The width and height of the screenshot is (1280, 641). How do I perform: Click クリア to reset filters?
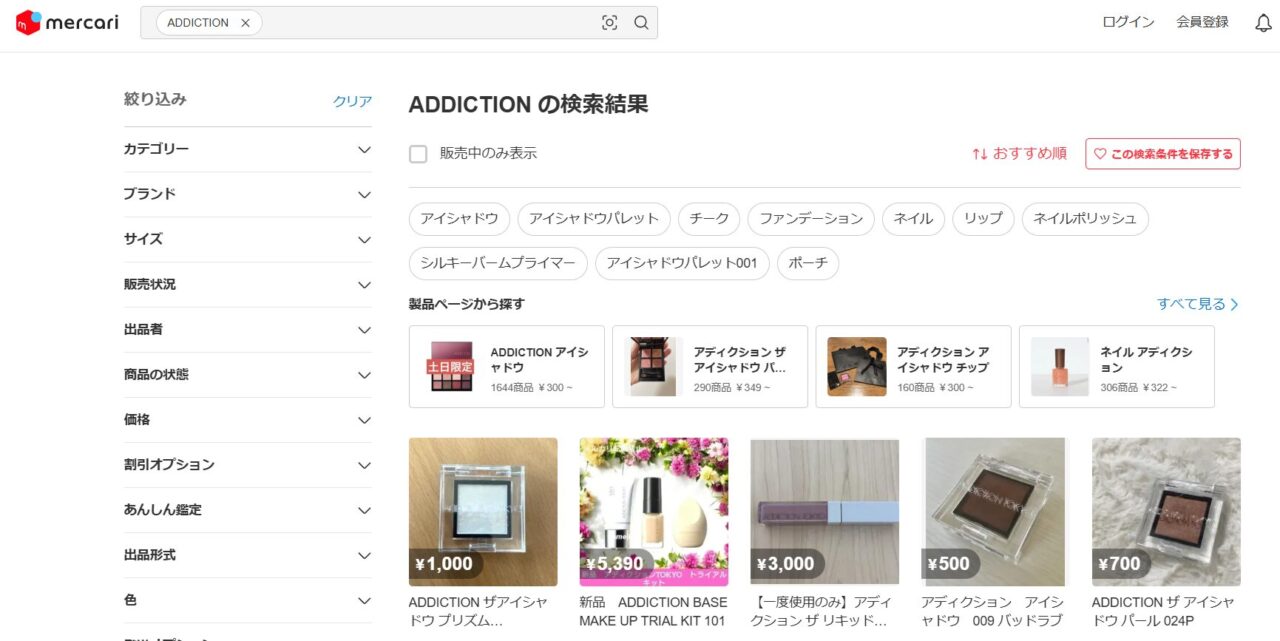[352, 101]
